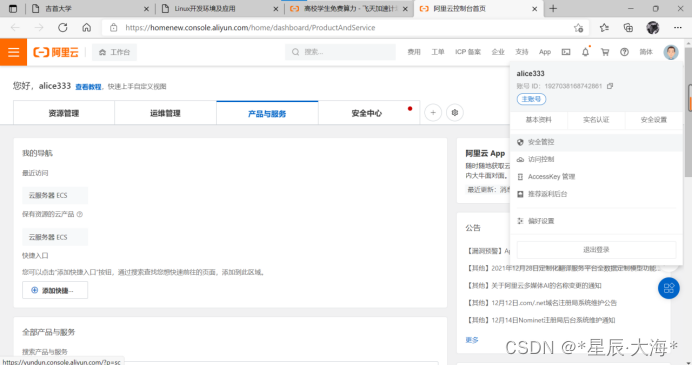The width and height of the screenshot is (693, 366).
Task: Open the 12月14日 Nominet announcement
Action: tap(540, 320)
